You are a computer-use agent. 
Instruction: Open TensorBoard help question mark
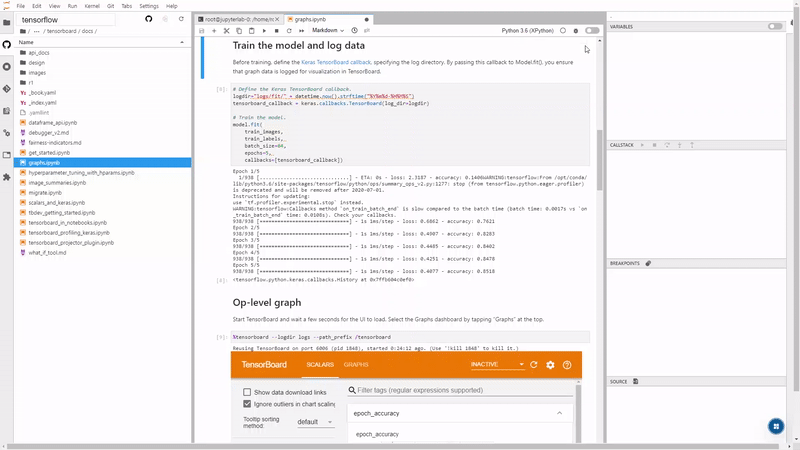[x=567, y=365]
